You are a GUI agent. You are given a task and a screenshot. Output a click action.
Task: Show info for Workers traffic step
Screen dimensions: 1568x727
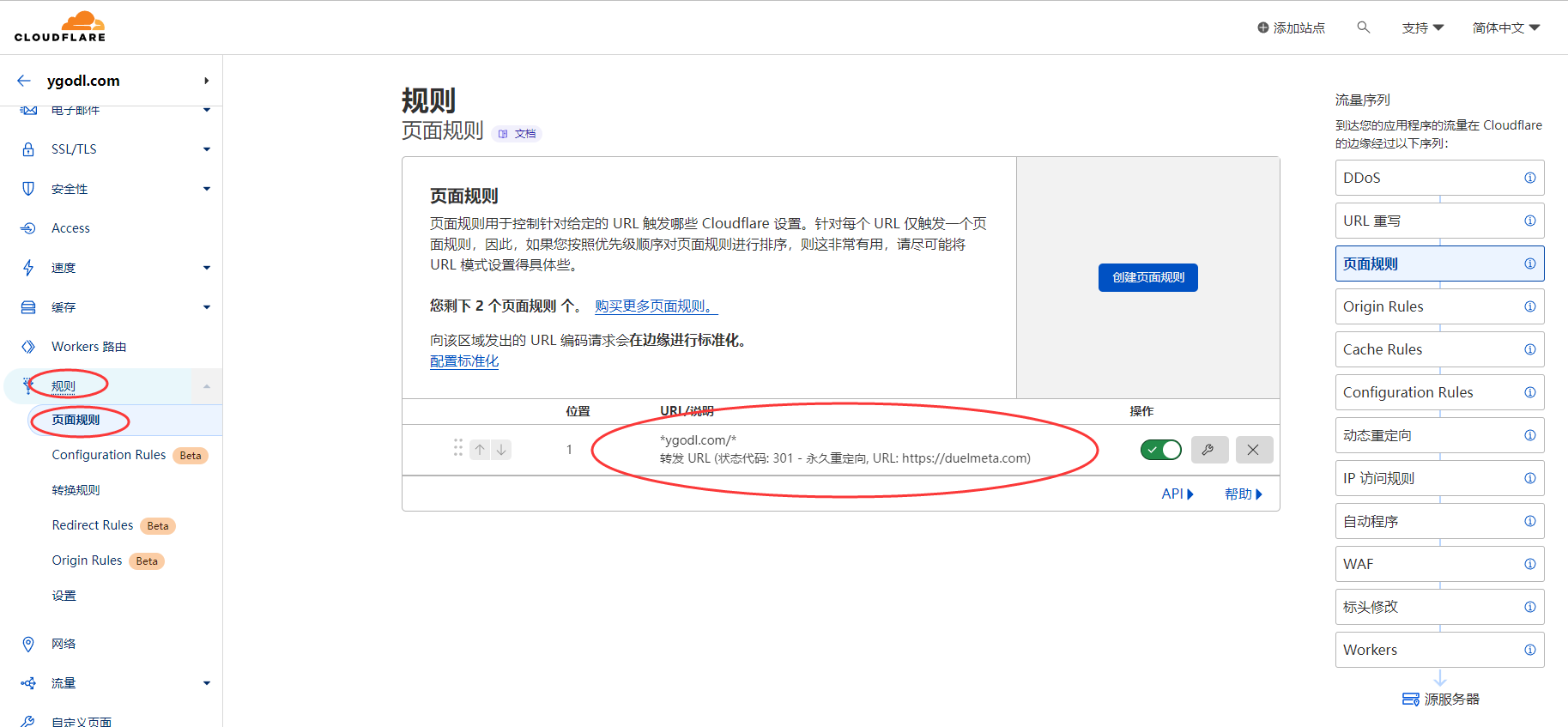coord(1530,650)
